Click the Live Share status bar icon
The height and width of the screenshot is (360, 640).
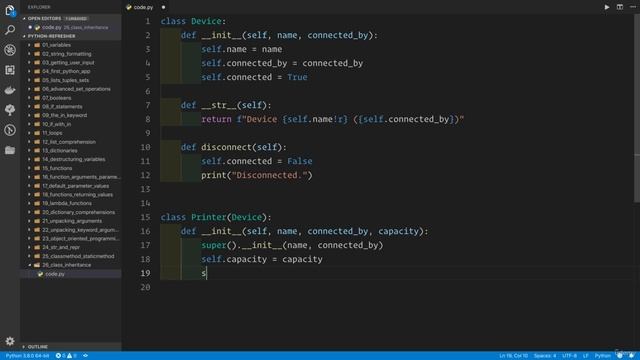(x=85, y=356)
